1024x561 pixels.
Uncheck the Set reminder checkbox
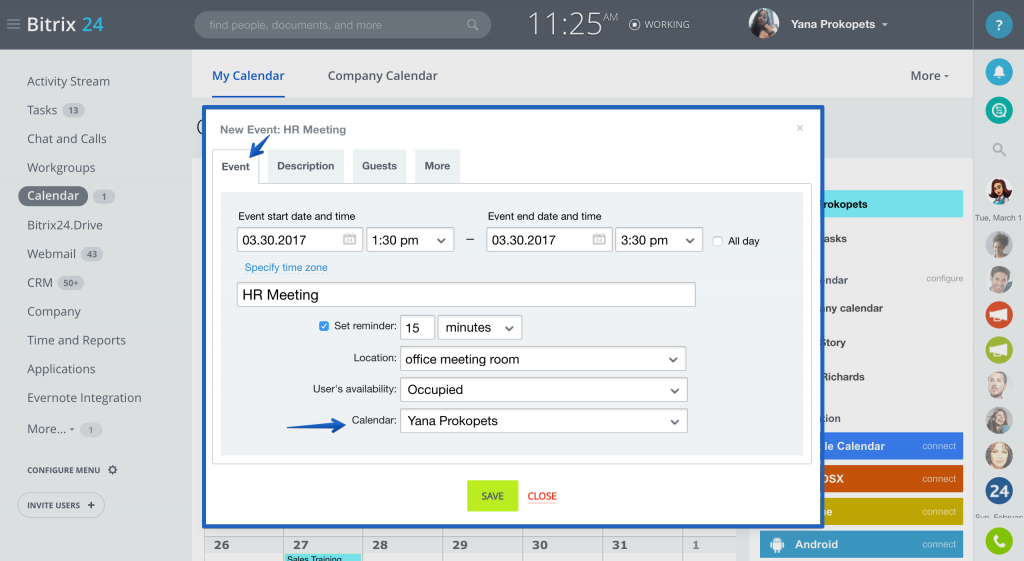(x=324, y=326)
